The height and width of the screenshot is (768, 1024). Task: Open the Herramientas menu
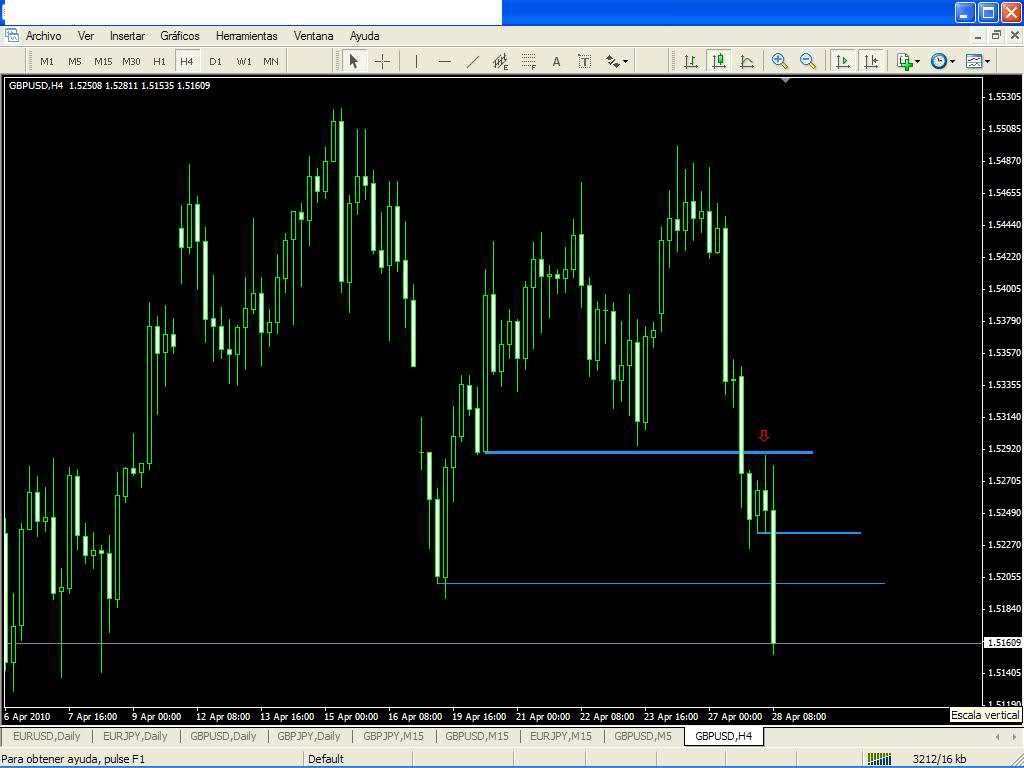click(x=247, y=36)
